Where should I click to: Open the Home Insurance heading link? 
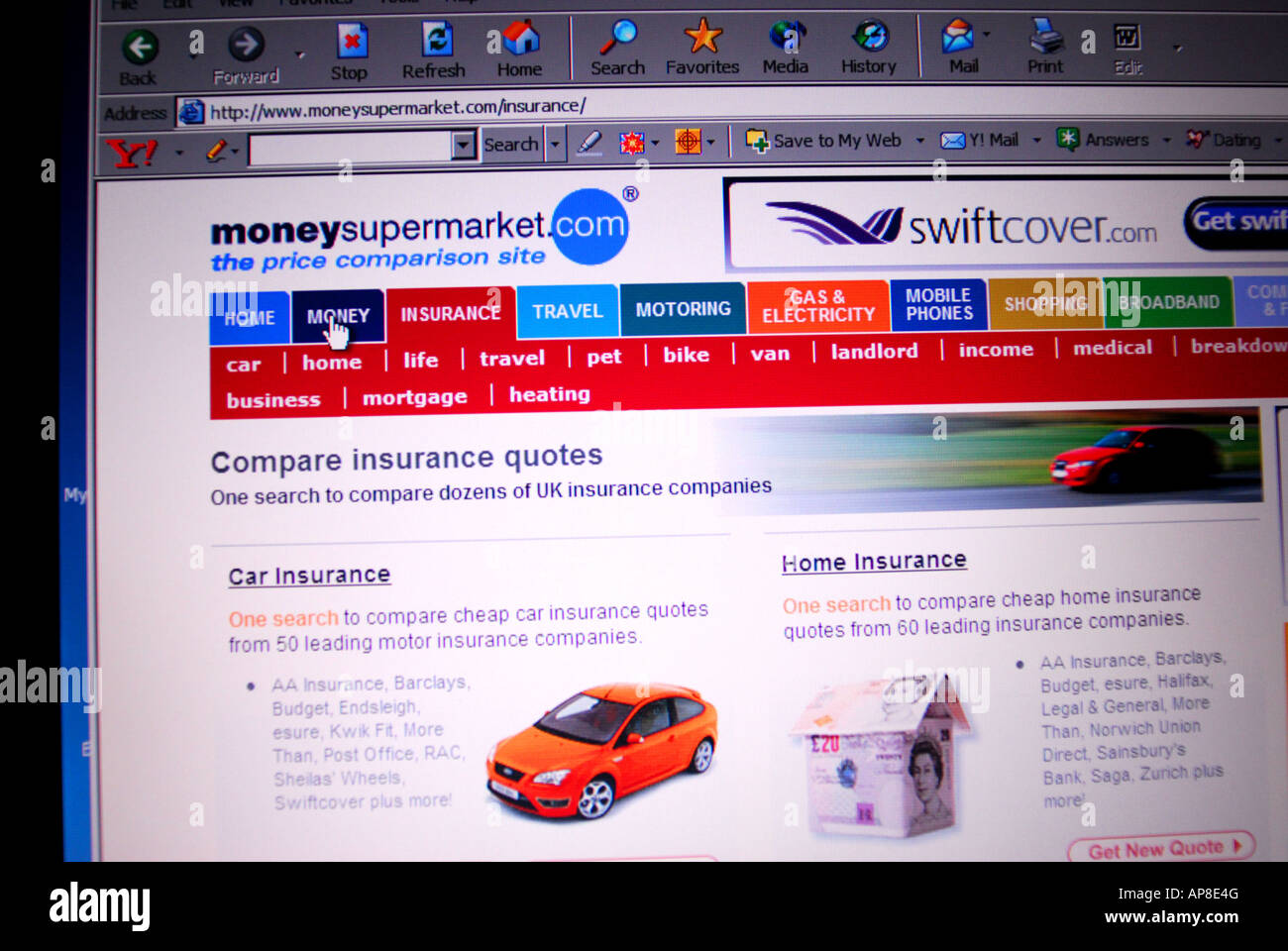pyautogui.click(x=874, y=562)
